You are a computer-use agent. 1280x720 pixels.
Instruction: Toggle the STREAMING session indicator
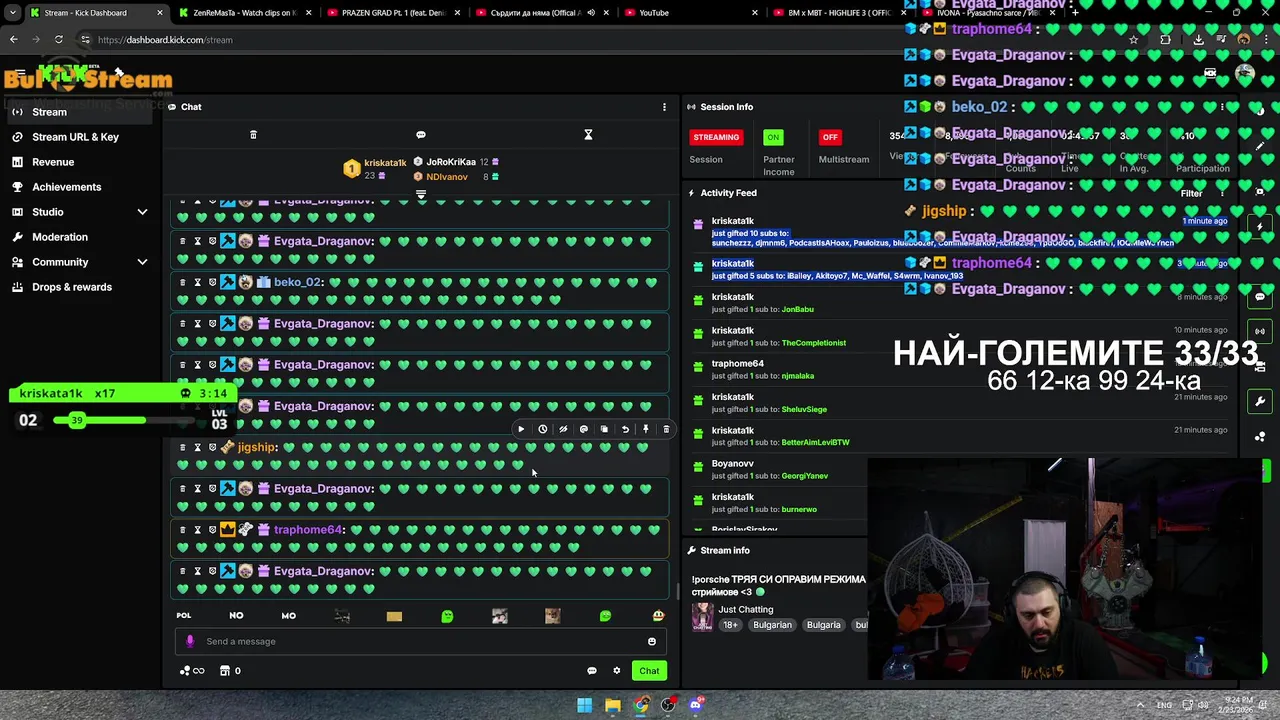(x=716, y=137)
